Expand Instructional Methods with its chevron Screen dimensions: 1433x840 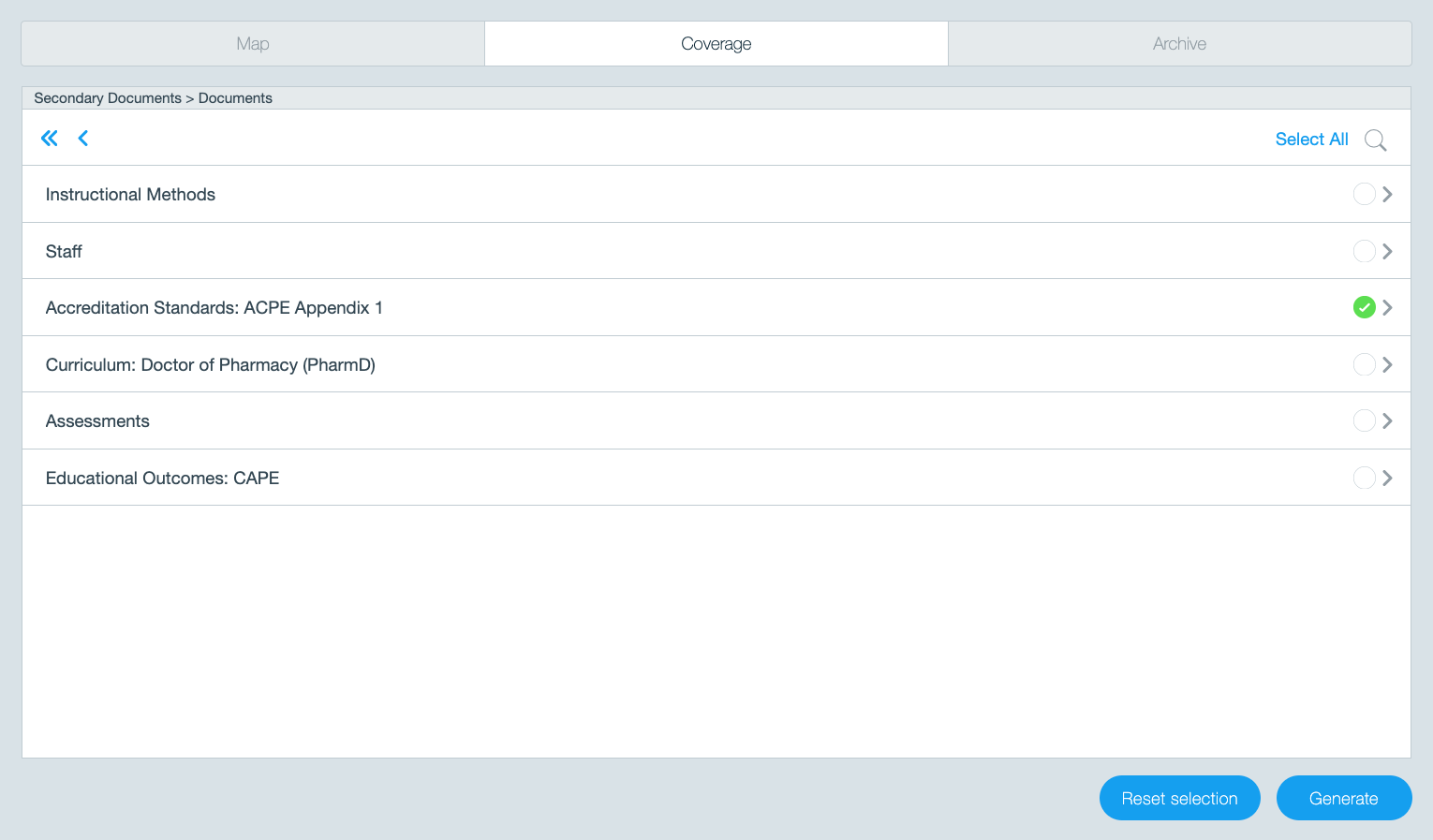[1387, 194]
